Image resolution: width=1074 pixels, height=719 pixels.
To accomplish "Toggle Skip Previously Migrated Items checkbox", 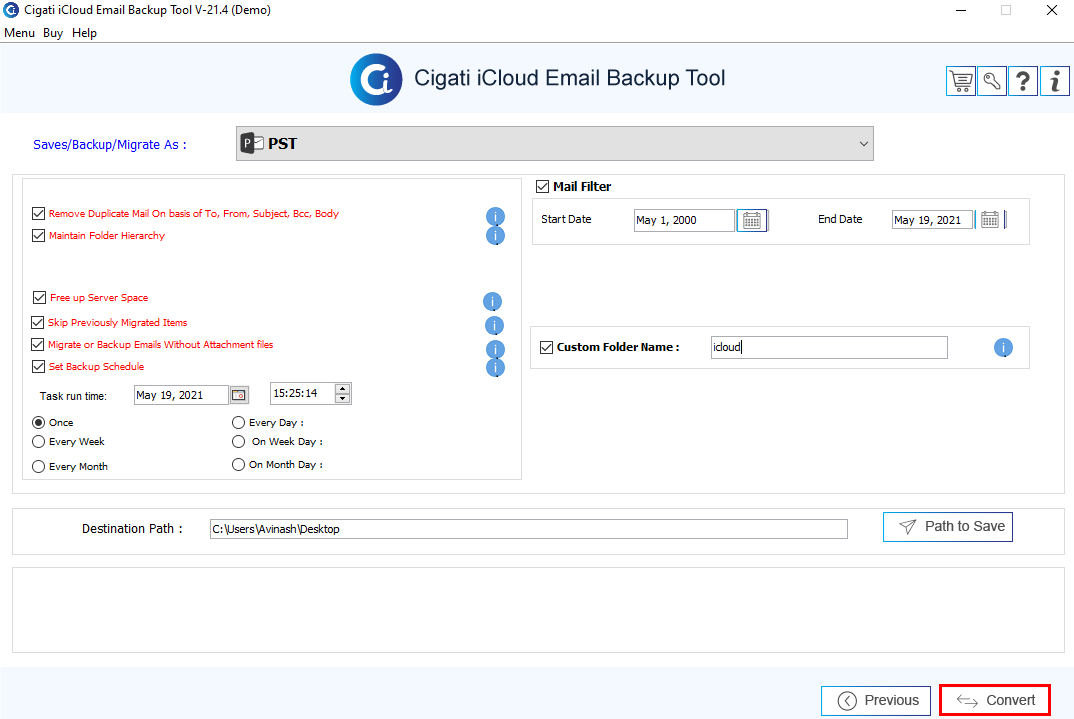I will (38, 322).
